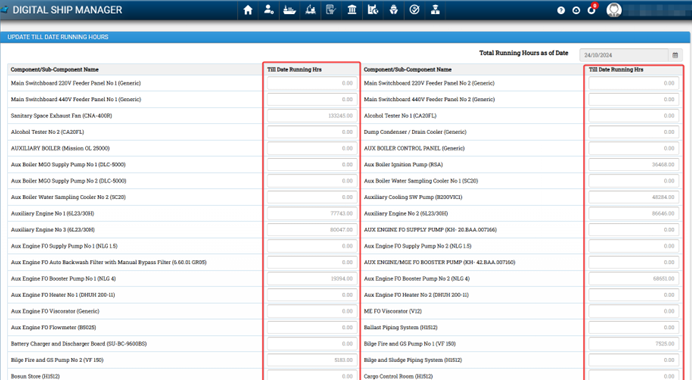
Task: Edit running hours for Main Switchboard 220V Feeder Panel No 2
Action: tap(634, 83)
